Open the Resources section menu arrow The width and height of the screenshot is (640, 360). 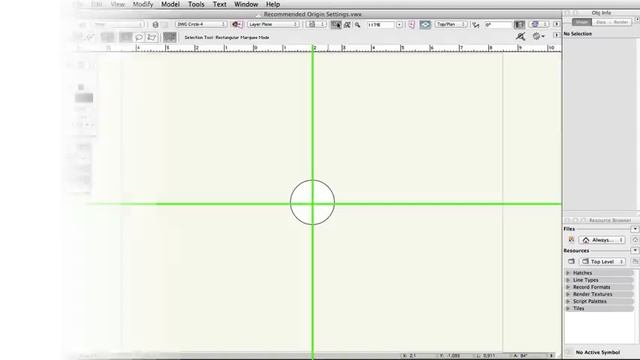(x=635, y=250)
